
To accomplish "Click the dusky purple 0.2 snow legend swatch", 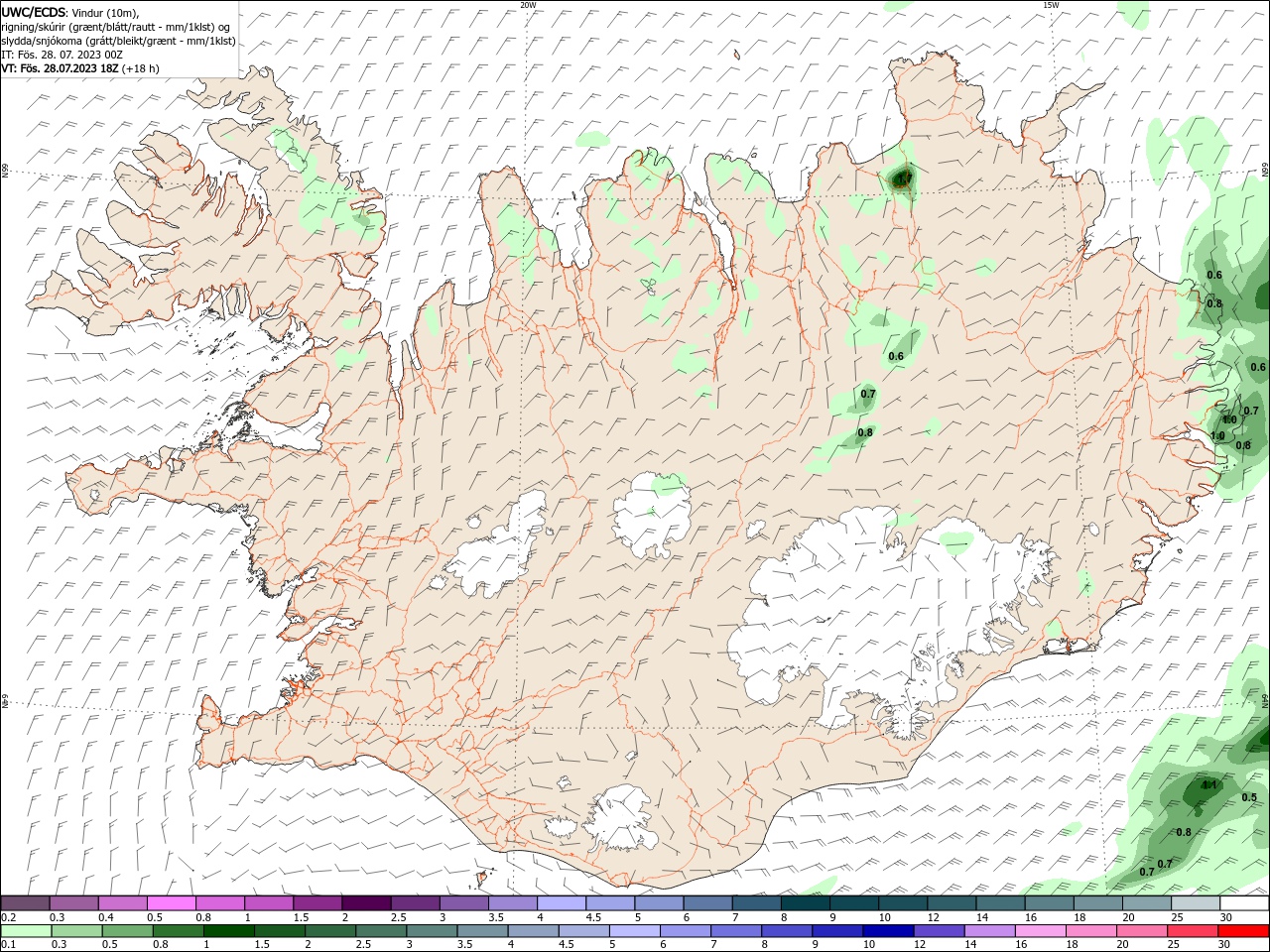I will click(x=26, y=902).
